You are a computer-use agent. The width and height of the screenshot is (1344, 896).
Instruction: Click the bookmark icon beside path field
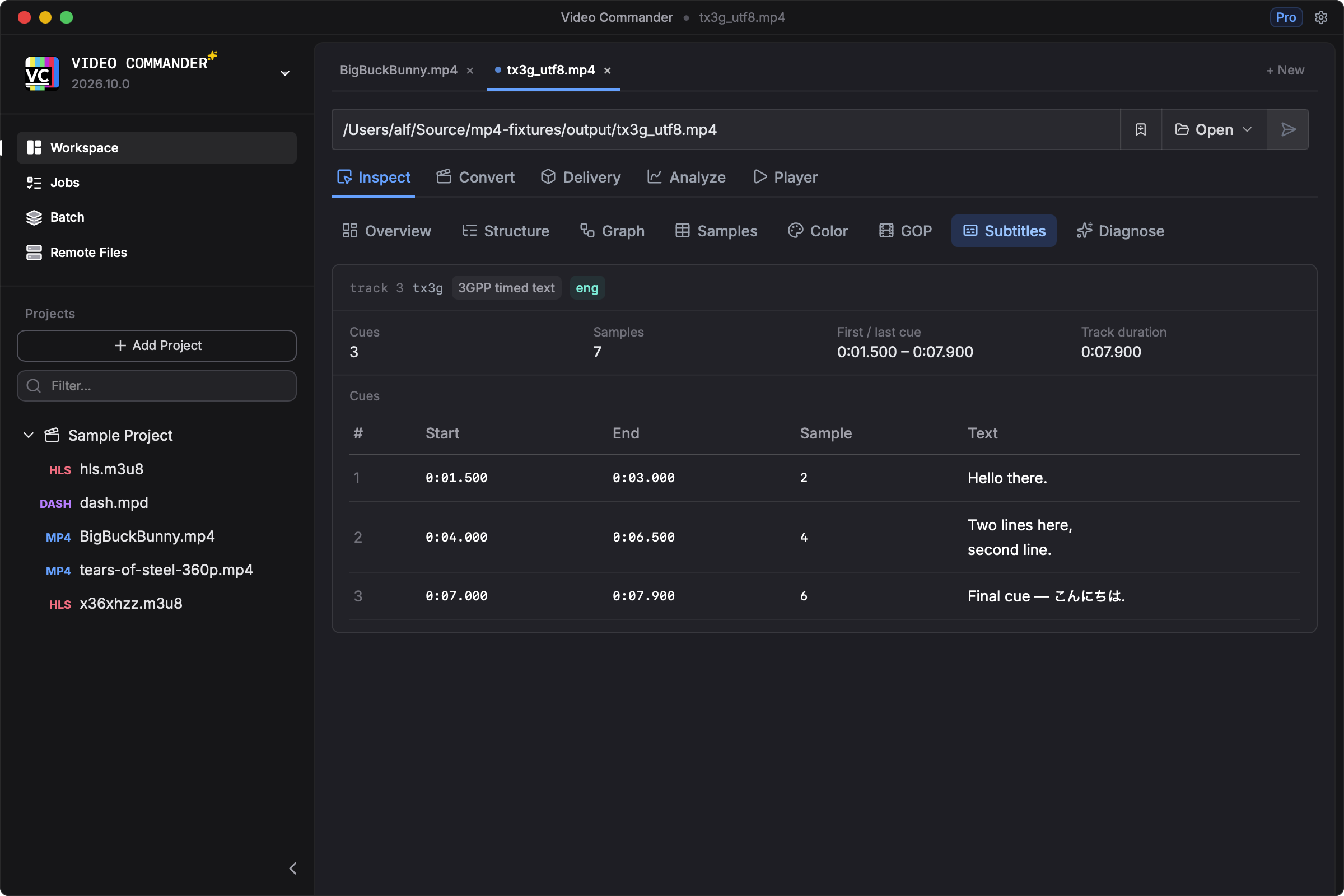tap(1141, 130)
